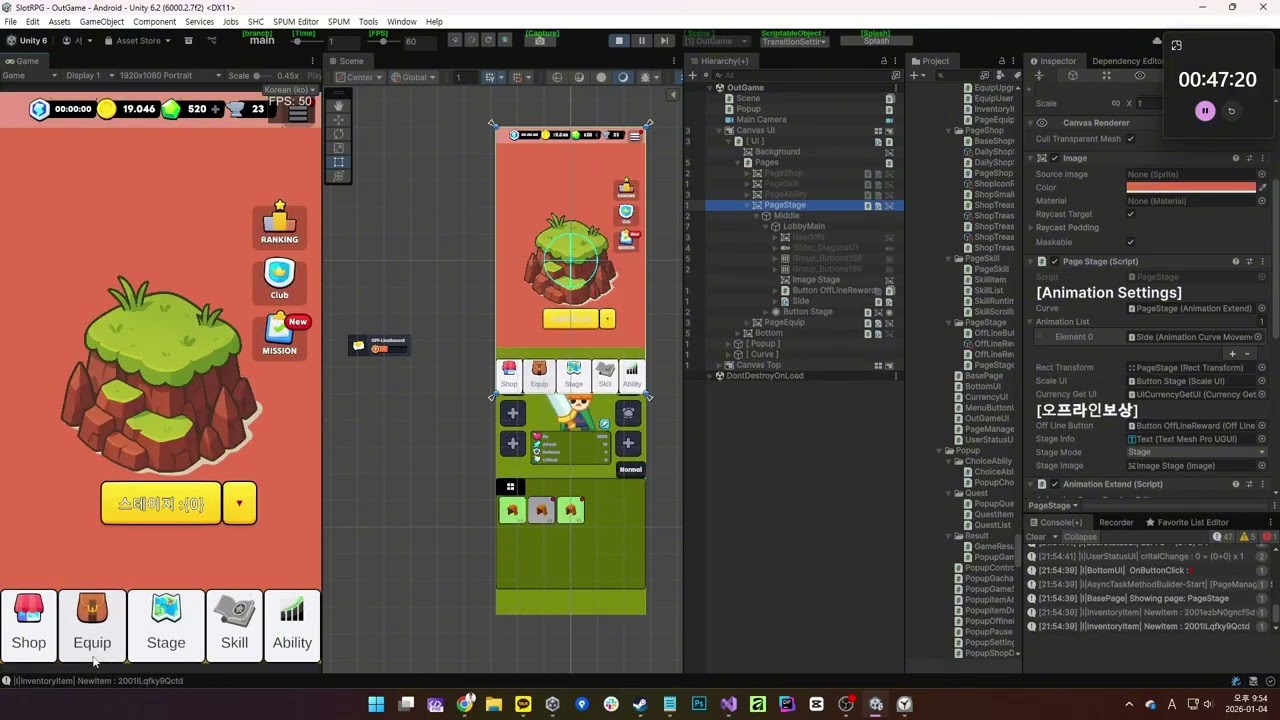Click the Equip button in Game view
The height and width of the screenshot is (720, 1280).
click(x=92, y=625)
